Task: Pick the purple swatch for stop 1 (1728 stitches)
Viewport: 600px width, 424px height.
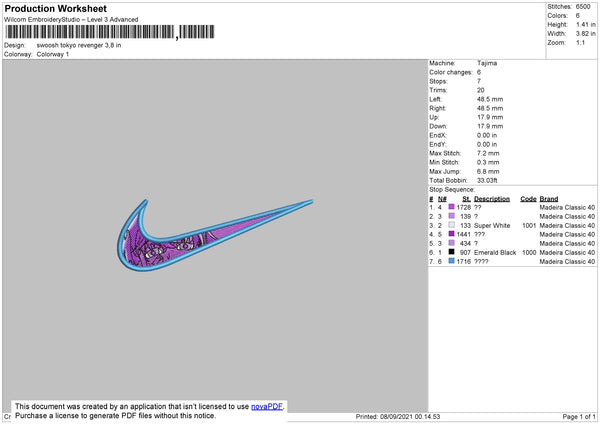Action: (x=452, y=207)
